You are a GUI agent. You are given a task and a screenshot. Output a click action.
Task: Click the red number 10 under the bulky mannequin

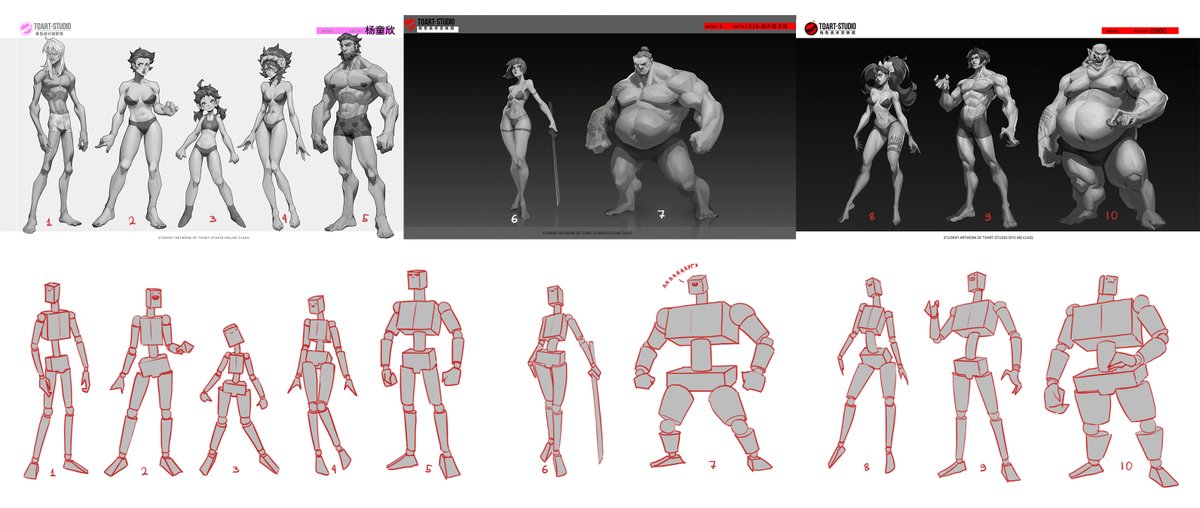(x=1126, y=465)
